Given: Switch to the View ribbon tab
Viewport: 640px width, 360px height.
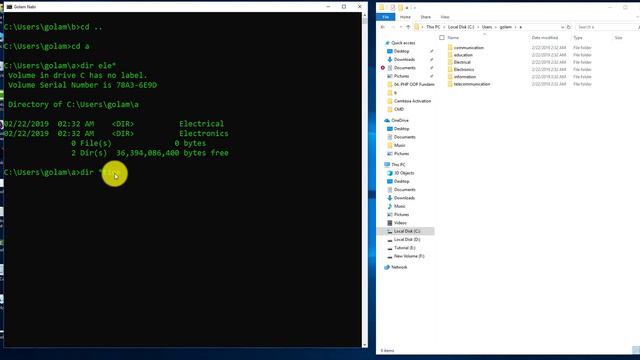Looking at the screenshot, I should pyautogui.click(x=445, y=17).
